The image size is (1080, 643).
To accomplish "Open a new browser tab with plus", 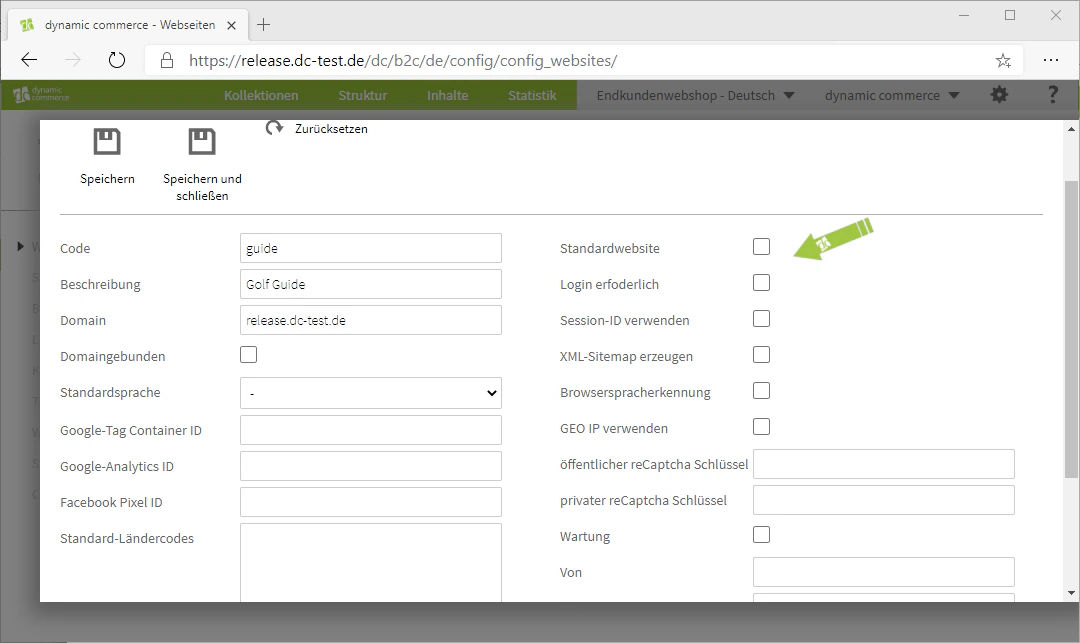I will 263,25.
